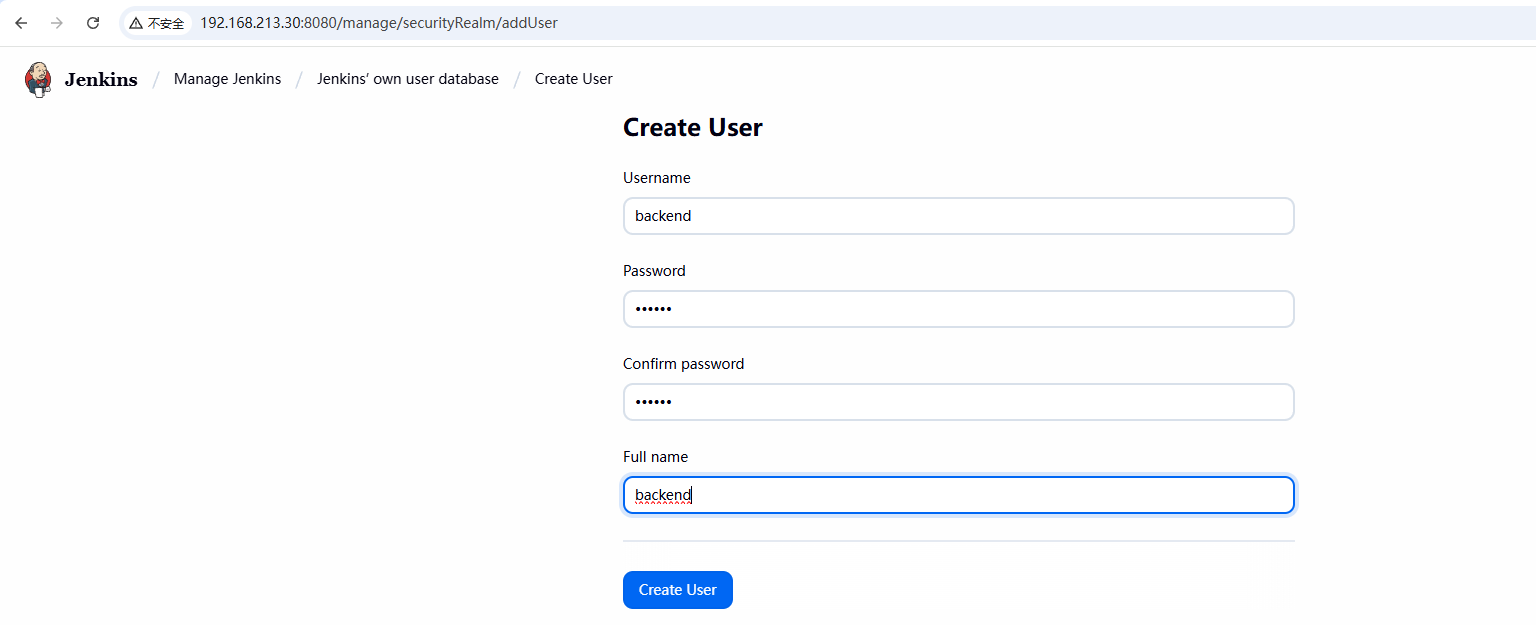Click the Full name label

tap(655, 457)
